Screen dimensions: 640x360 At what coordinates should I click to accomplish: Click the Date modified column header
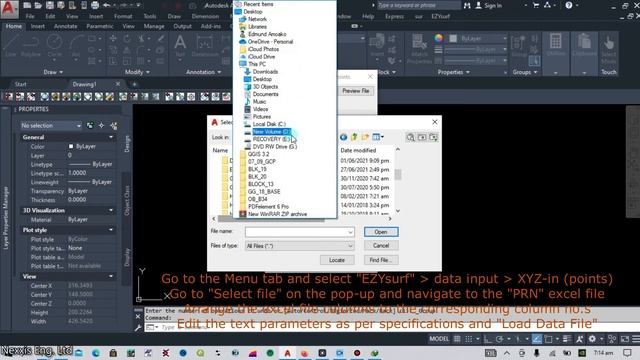[x=358, y=150]
